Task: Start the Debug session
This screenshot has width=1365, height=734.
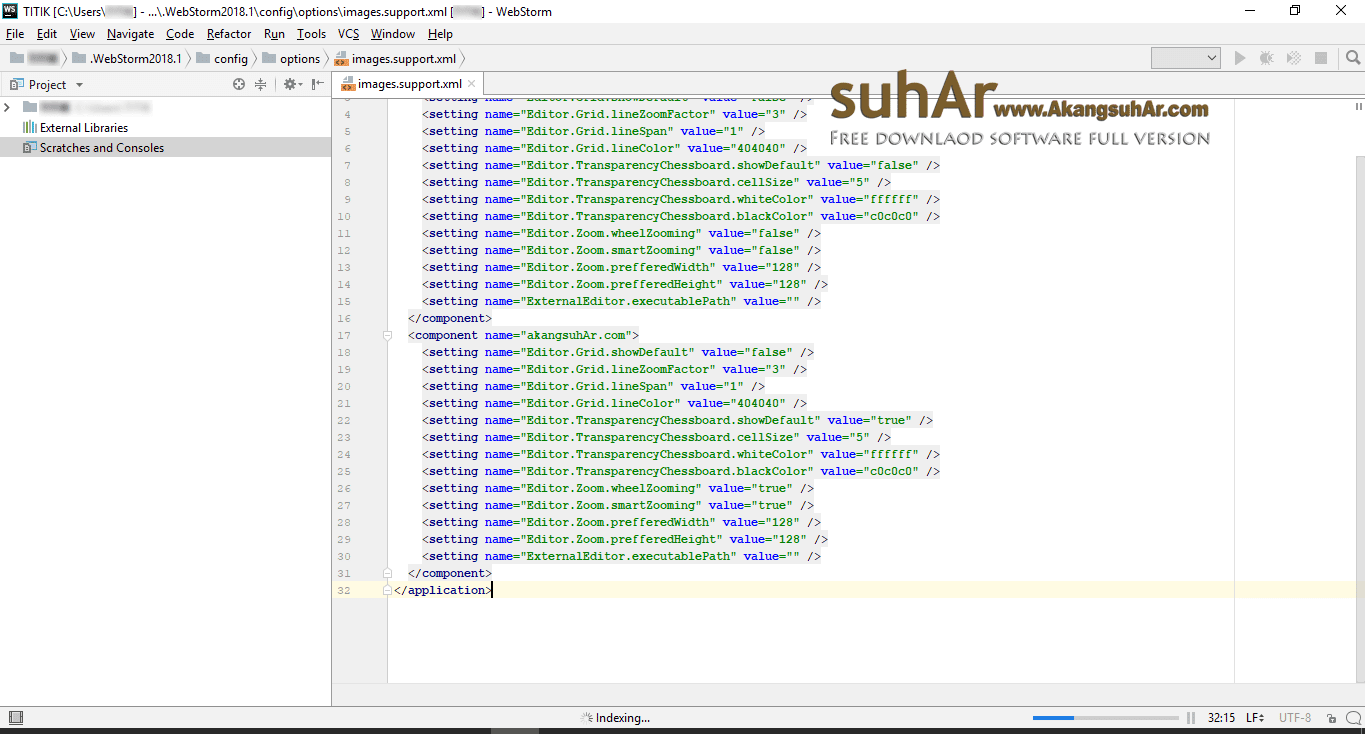Action: pos(1266,57)
